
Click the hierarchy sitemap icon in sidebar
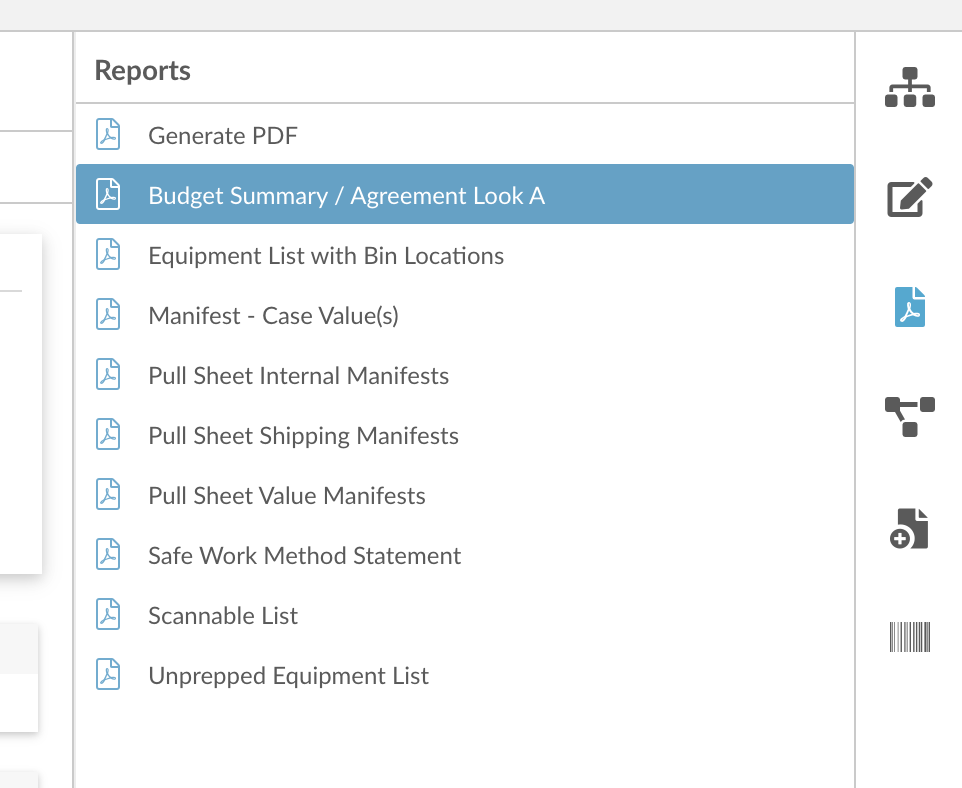coord(910,87)
